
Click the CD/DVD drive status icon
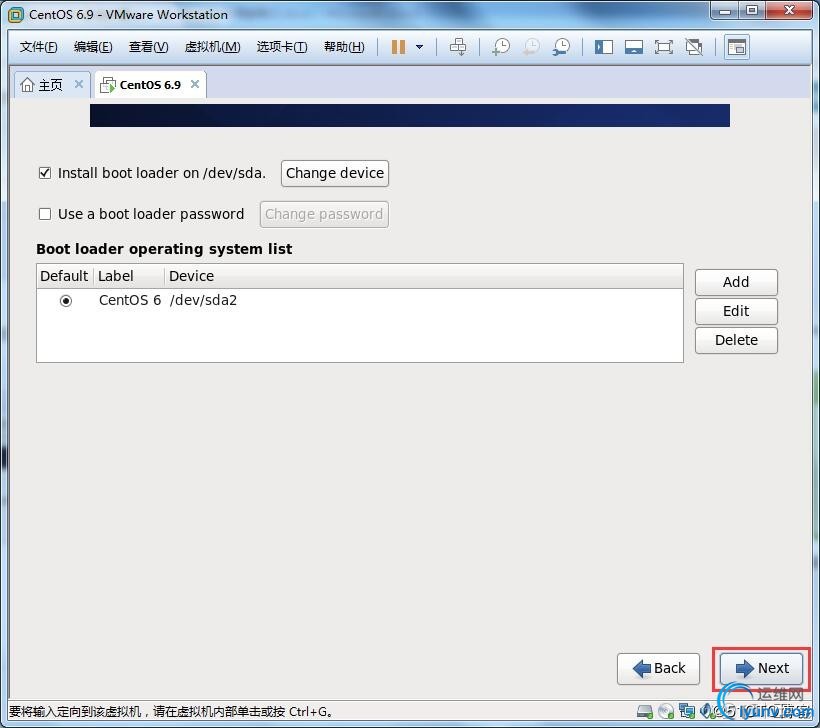(666, 711)
